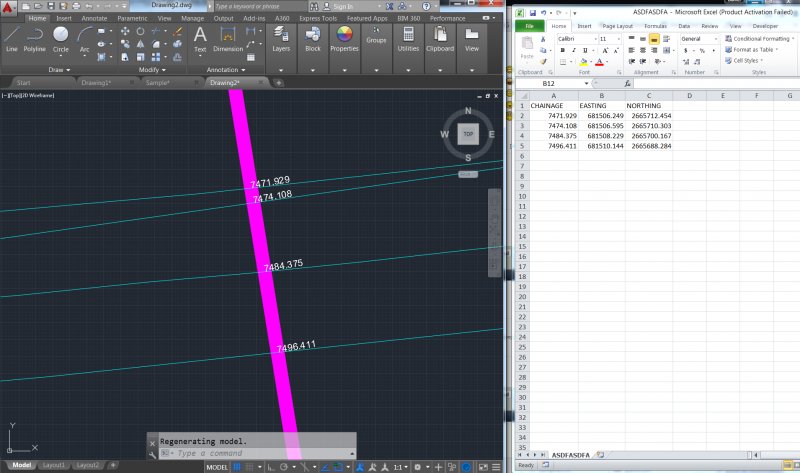This screenshot has width=800, height=473.
Task: Open the Dimension tool
Action: [228, 39]
